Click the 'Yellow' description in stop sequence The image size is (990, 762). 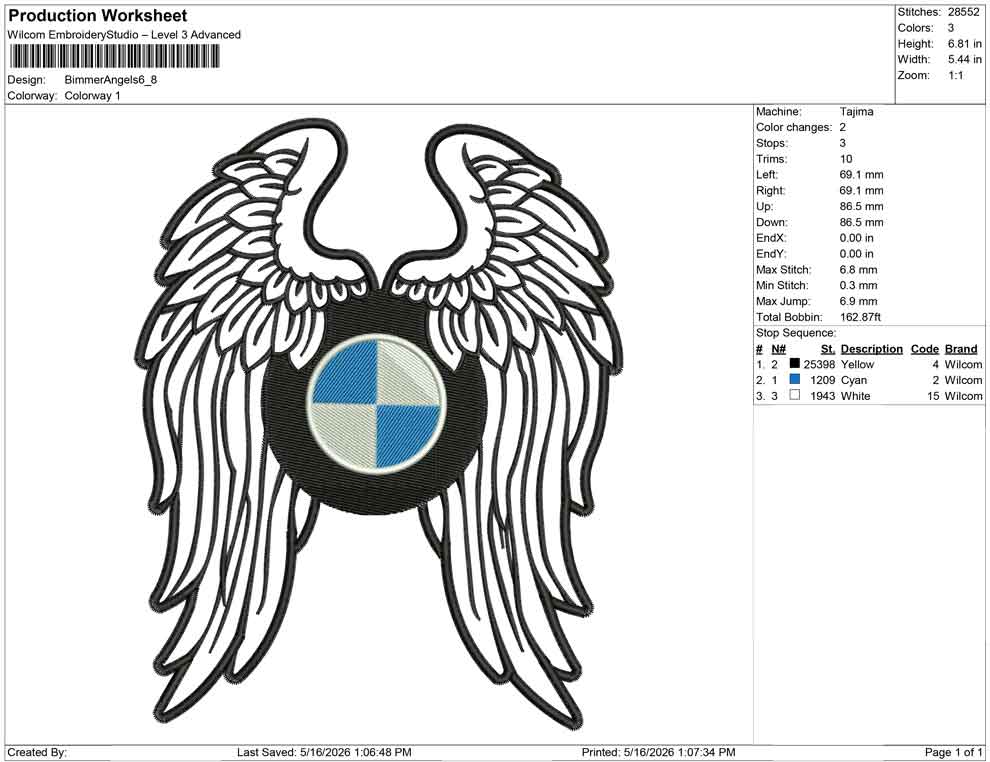(857, 364)
